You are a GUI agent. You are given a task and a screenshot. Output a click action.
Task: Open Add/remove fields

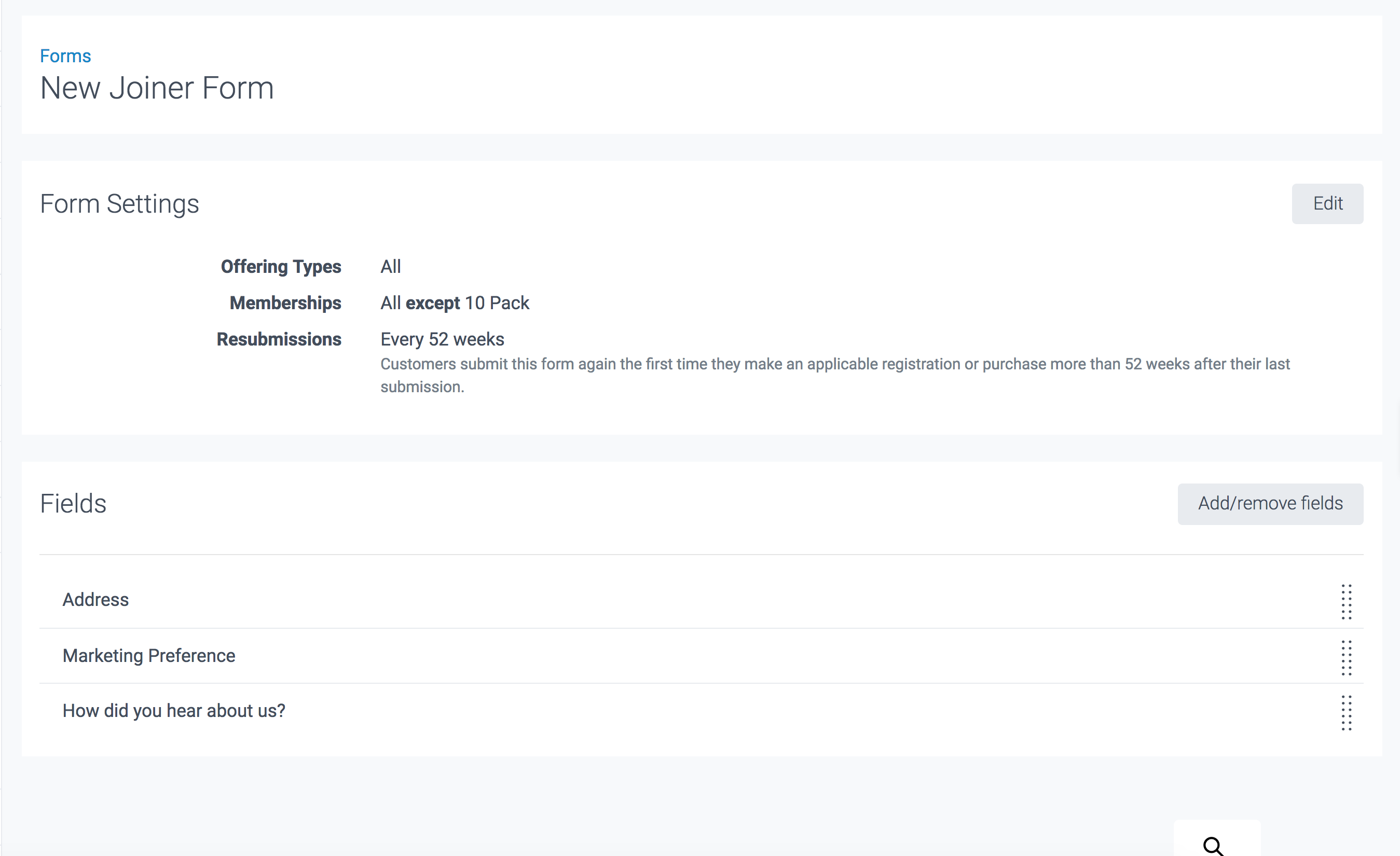(1269, 504)
